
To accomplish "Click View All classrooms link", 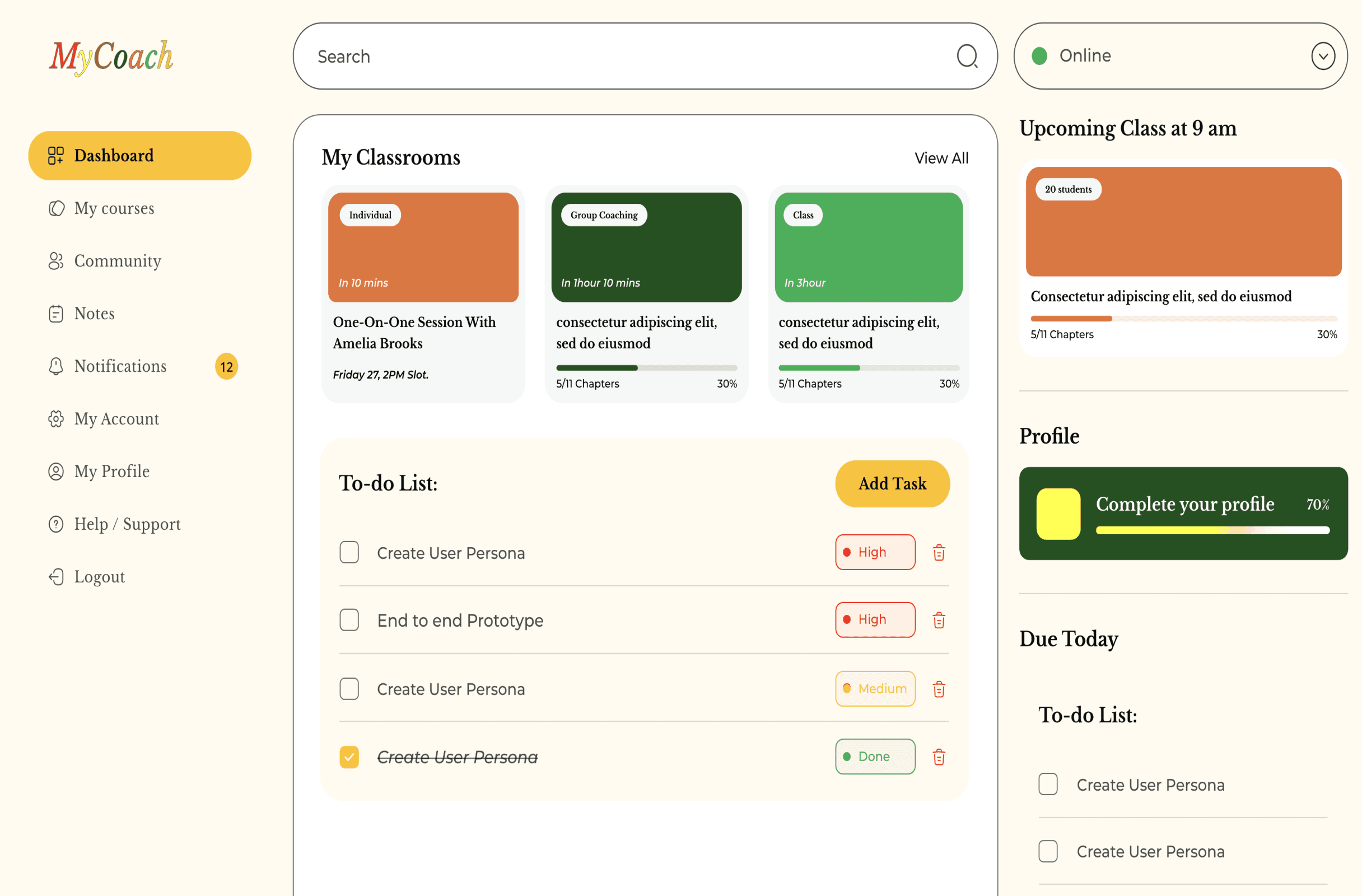I will (941, 158).
